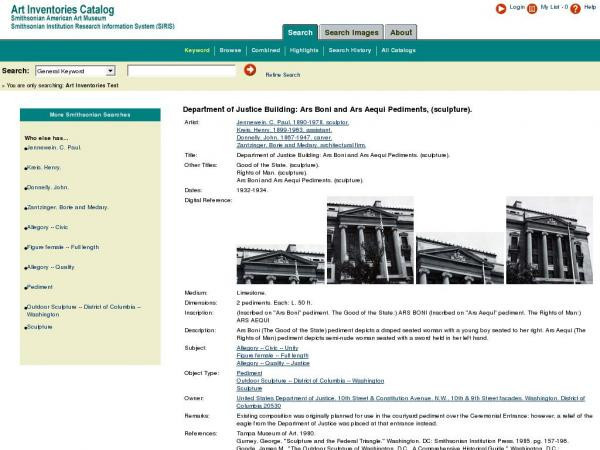Open the My List icon
600x450 pixels.
point(532,8)
